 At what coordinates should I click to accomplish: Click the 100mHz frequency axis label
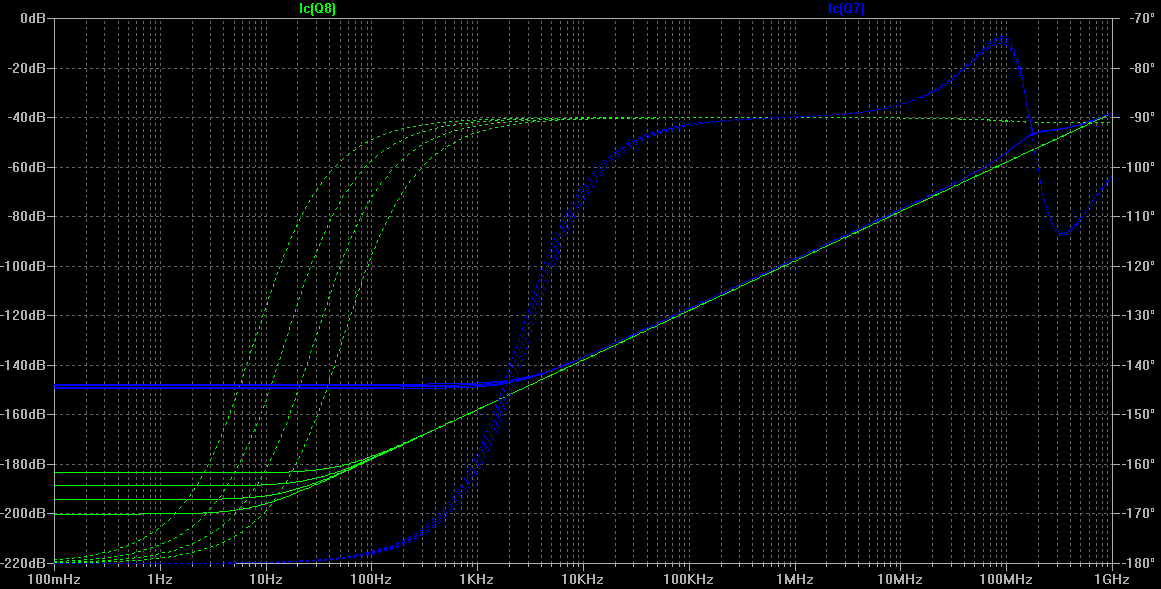pos(54,579)
